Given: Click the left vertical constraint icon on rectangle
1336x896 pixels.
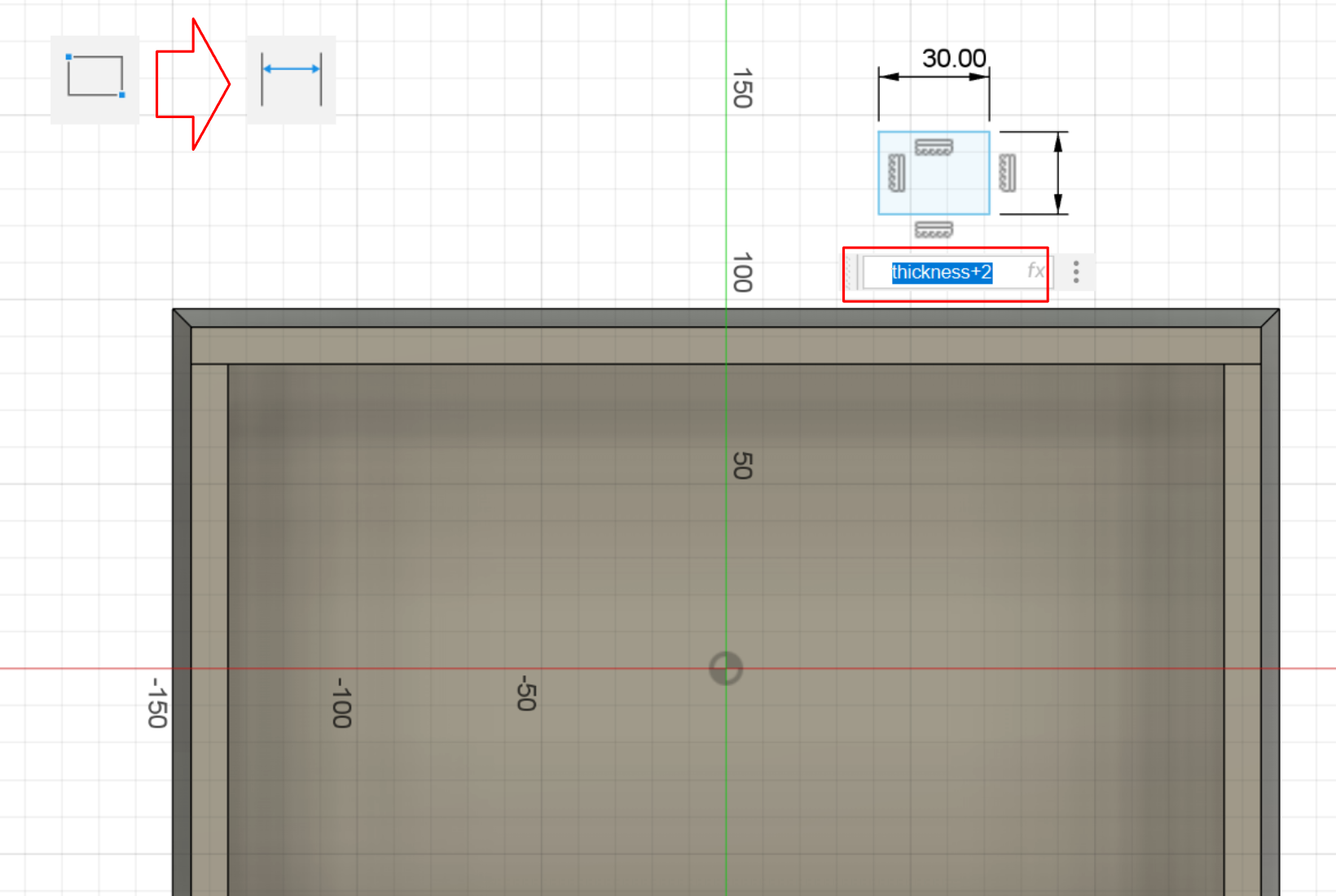Looking at the screenshot, I should click(897, 173).
